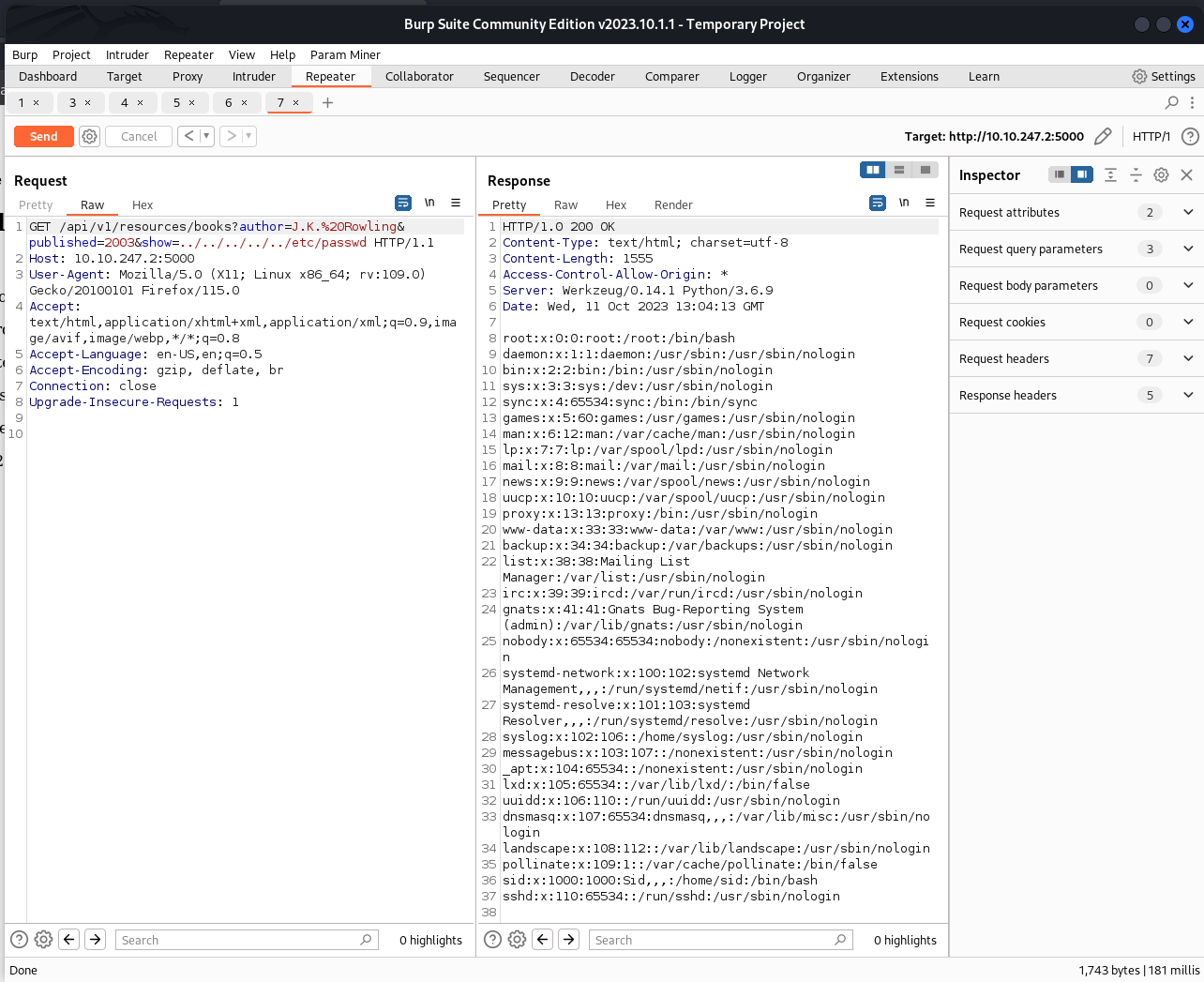The image size is (1204, 982).
Task: Toggle request message word wrap icon
Action: pos(403,203)
